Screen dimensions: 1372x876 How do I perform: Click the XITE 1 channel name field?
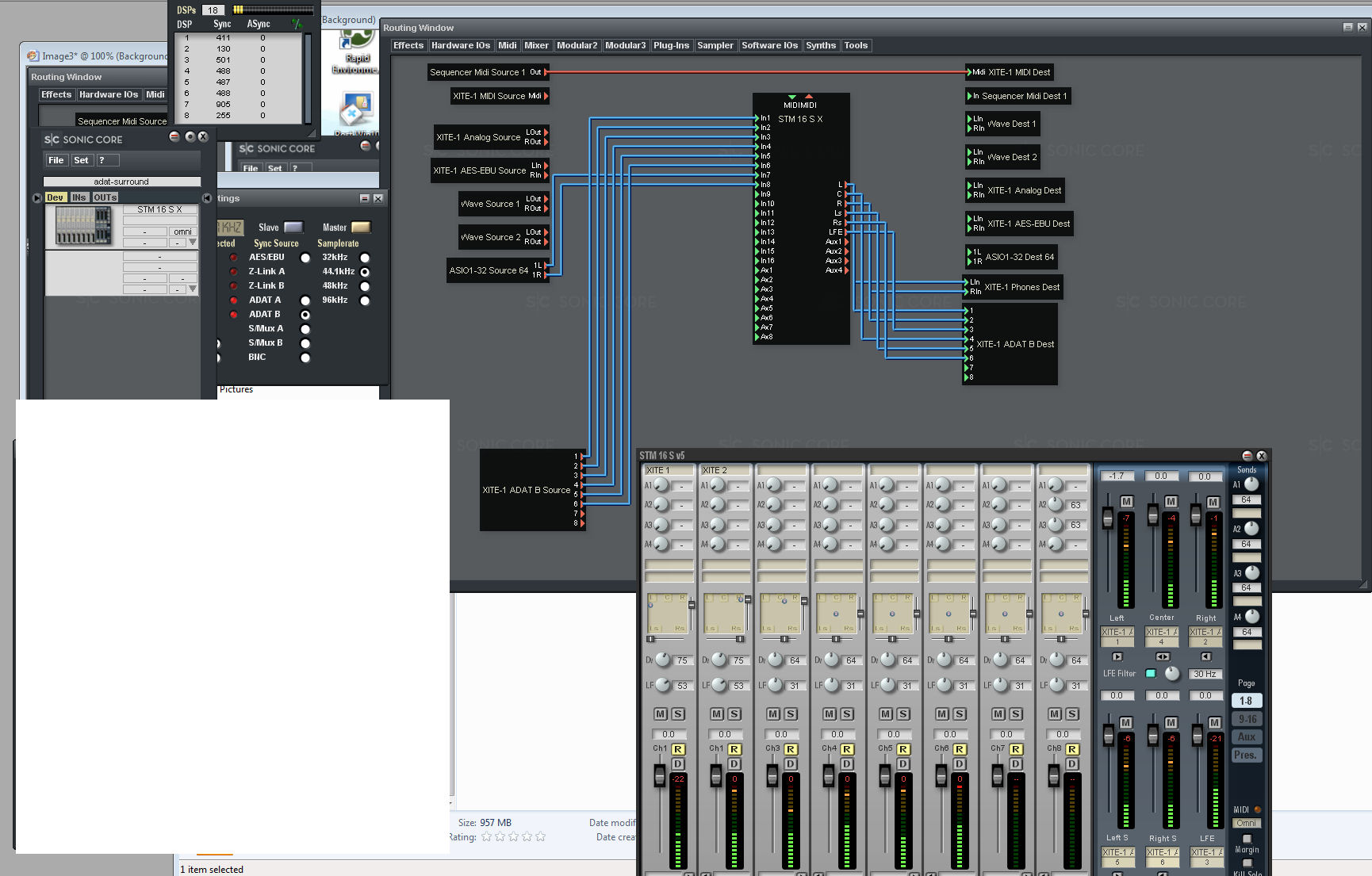click(x=669, y=470)
